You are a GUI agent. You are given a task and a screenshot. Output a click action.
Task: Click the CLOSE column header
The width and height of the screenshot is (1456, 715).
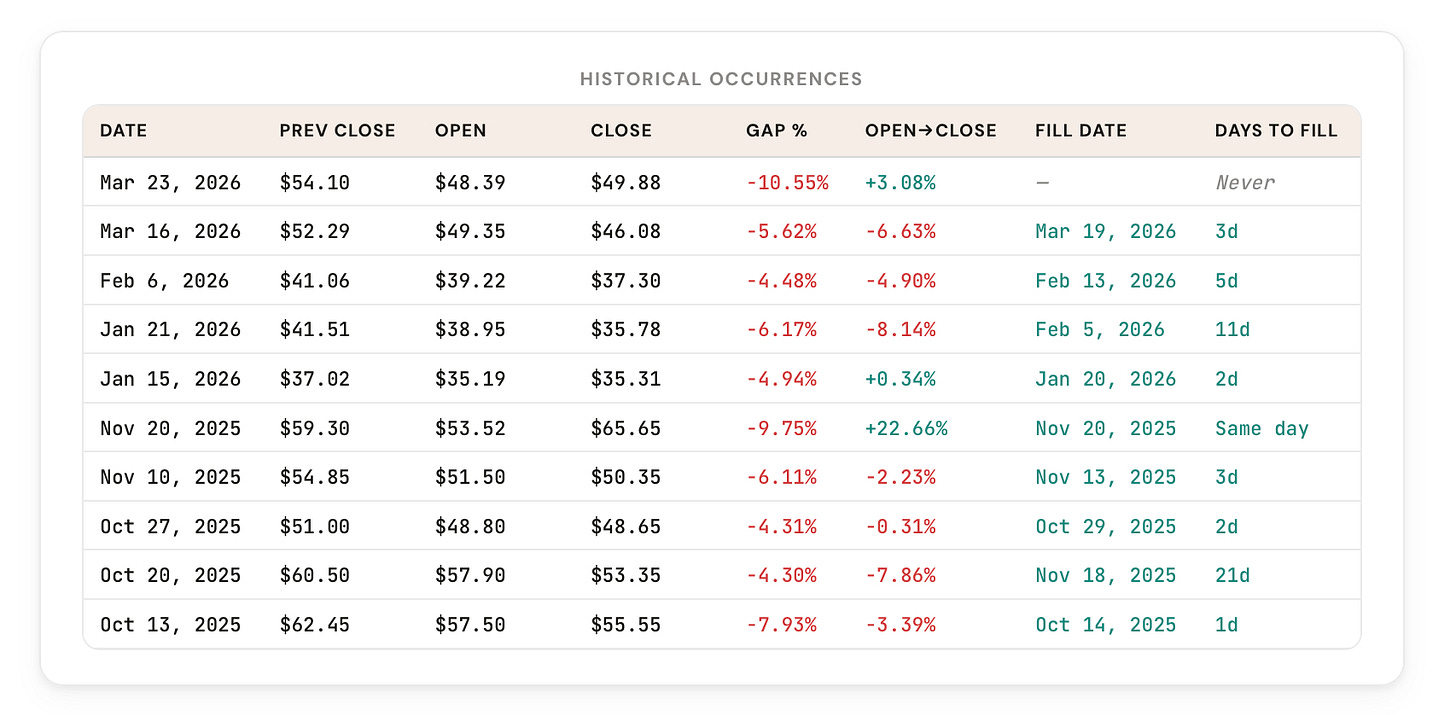pyautogui.click(x=621, y=130)
